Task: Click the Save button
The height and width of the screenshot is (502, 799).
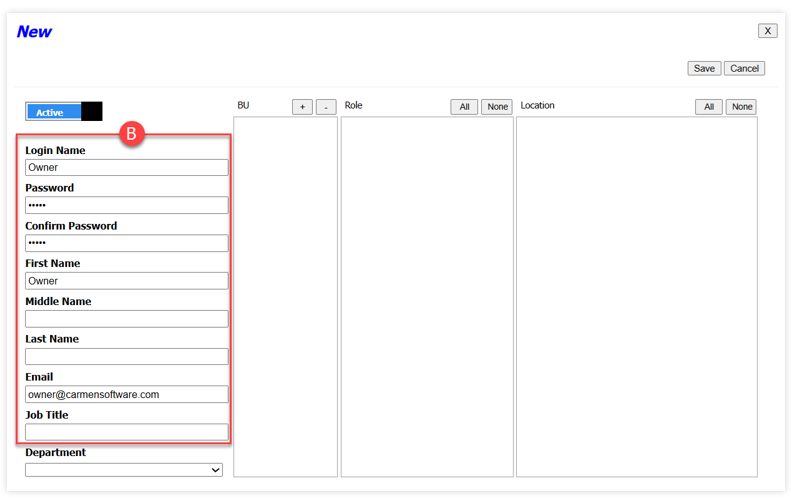Action: point(704,68)
